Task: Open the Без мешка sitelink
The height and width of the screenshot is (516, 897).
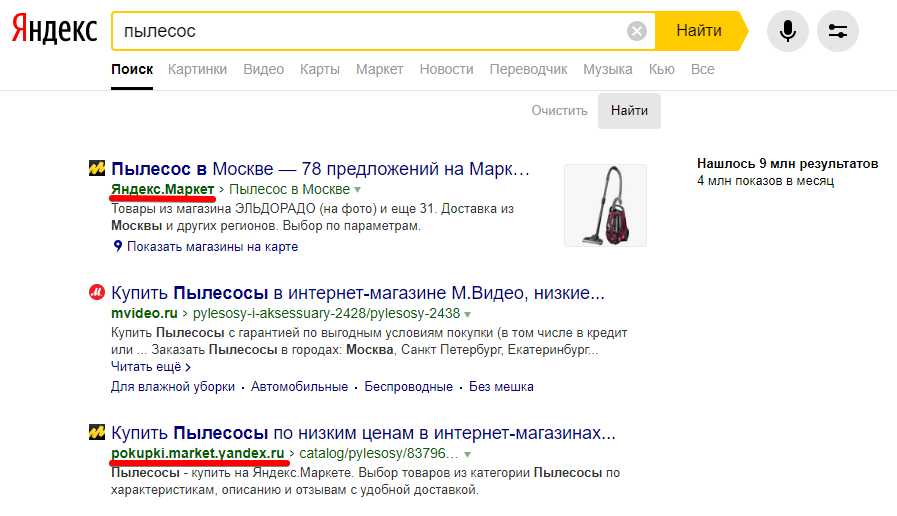Action: [x=501, y=387]
